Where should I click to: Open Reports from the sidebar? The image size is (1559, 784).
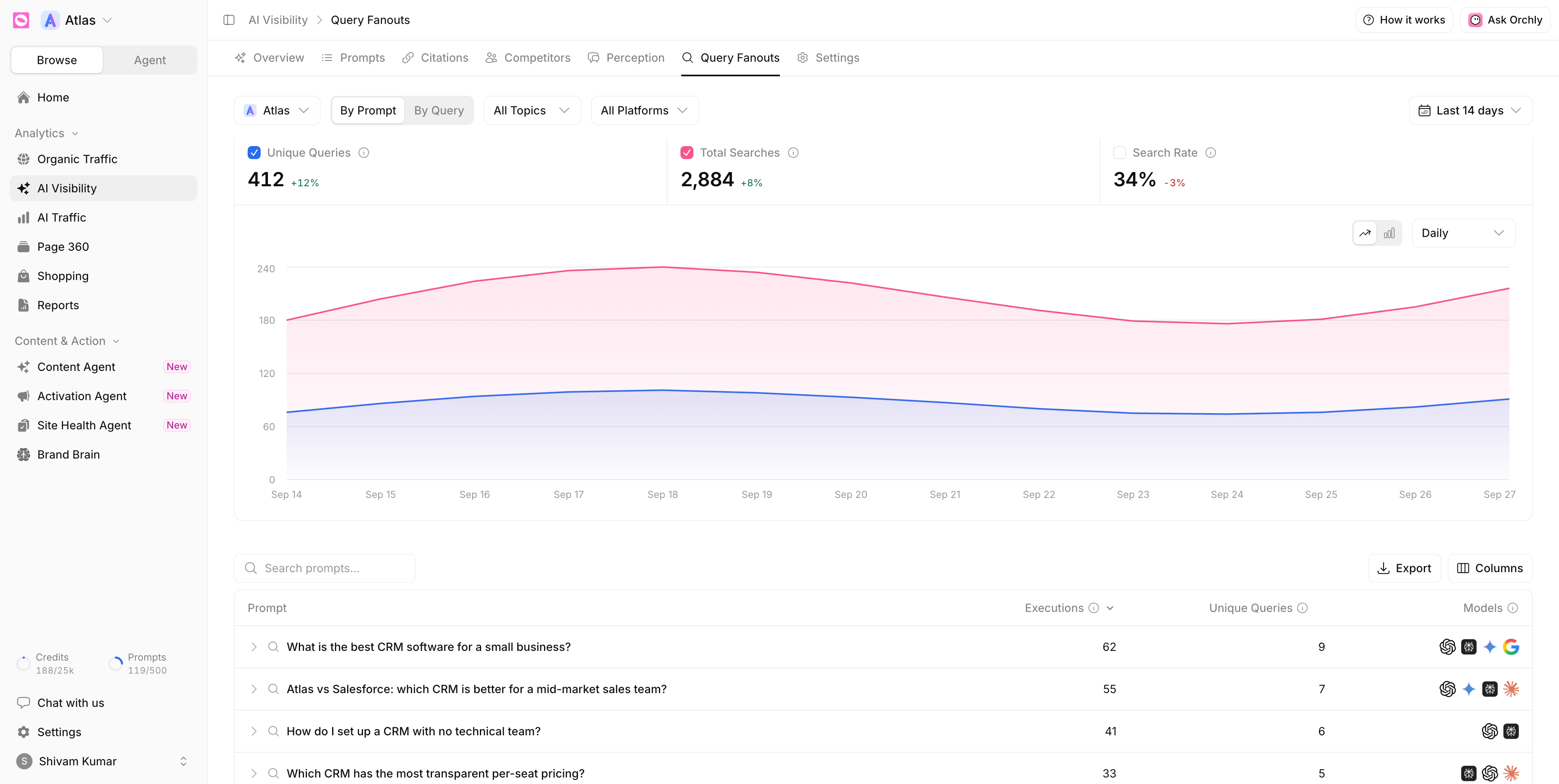[104, 305]
